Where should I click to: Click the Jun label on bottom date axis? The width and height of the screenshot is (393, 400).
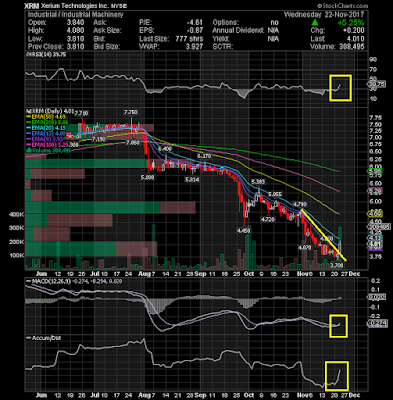point(41,395)
